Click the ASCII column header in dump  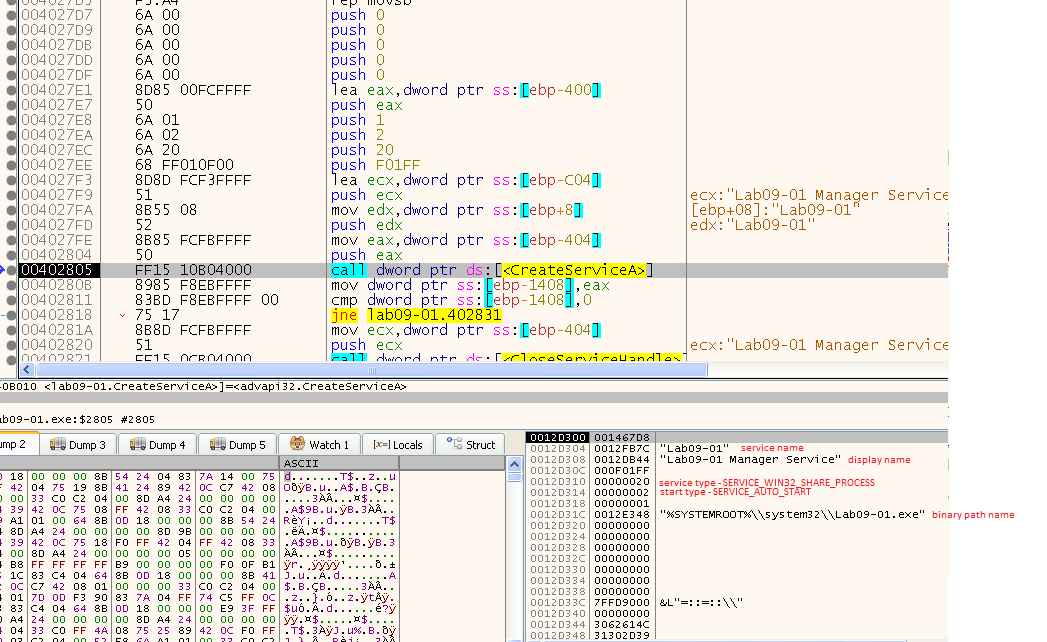point(302,464)
